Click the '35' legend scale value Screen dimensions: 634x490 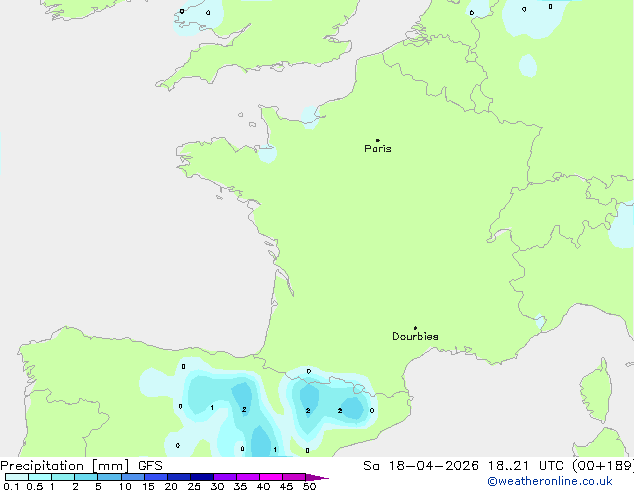point(240,486)
